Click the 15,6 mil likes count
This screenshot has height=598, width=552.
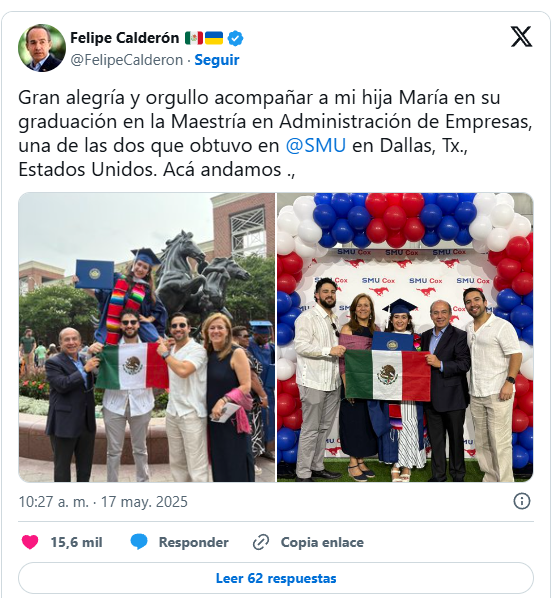(76, 542)
